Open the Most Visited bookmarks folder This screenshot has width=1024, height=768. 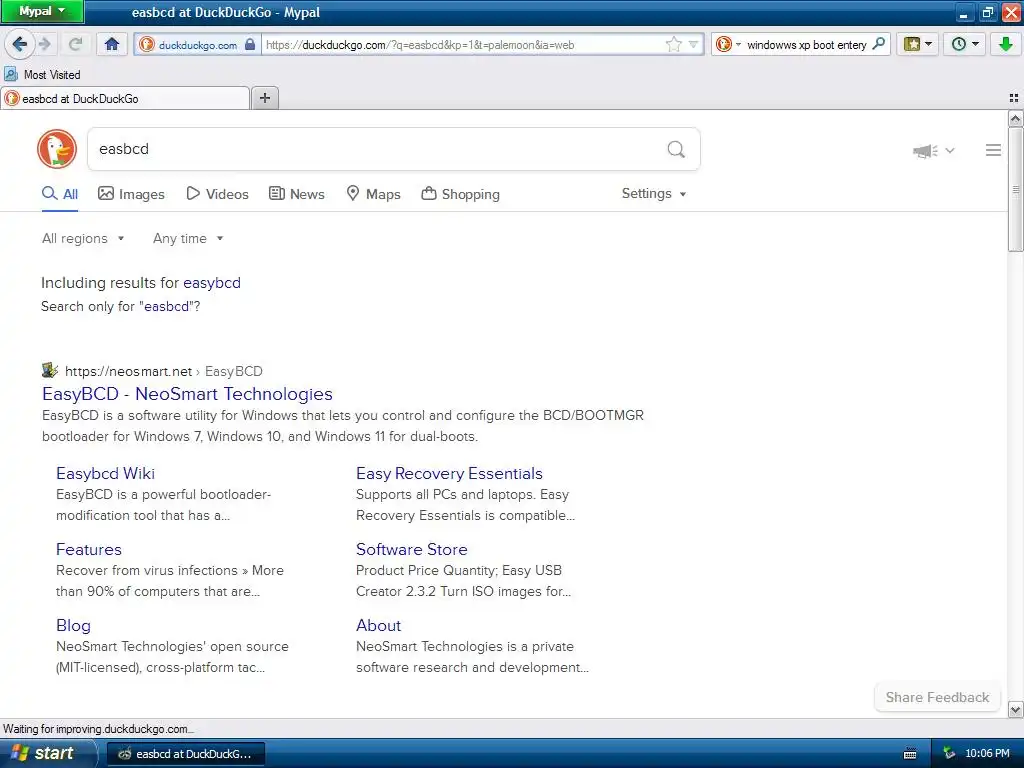coord(42,74)
